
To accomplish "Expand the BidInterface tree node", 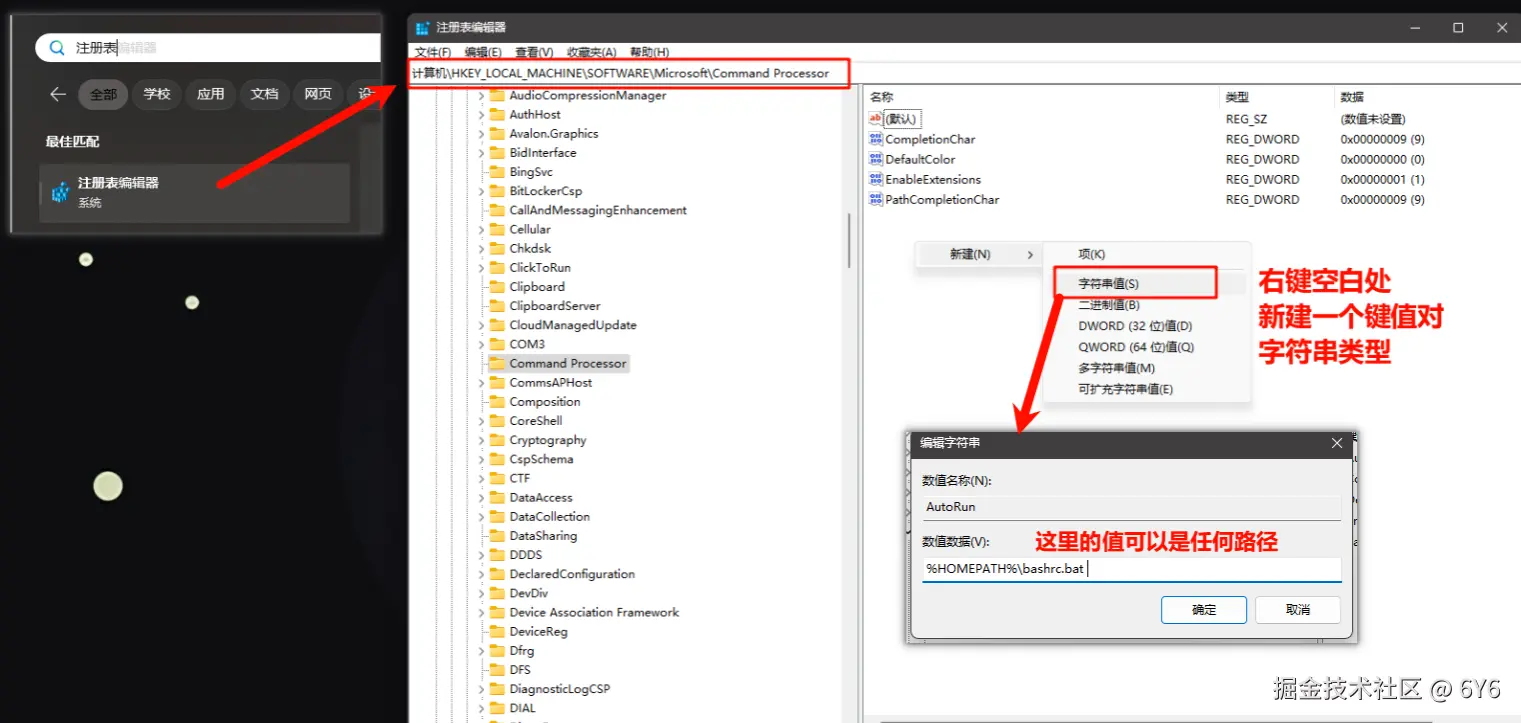I will tap(481, 153).
